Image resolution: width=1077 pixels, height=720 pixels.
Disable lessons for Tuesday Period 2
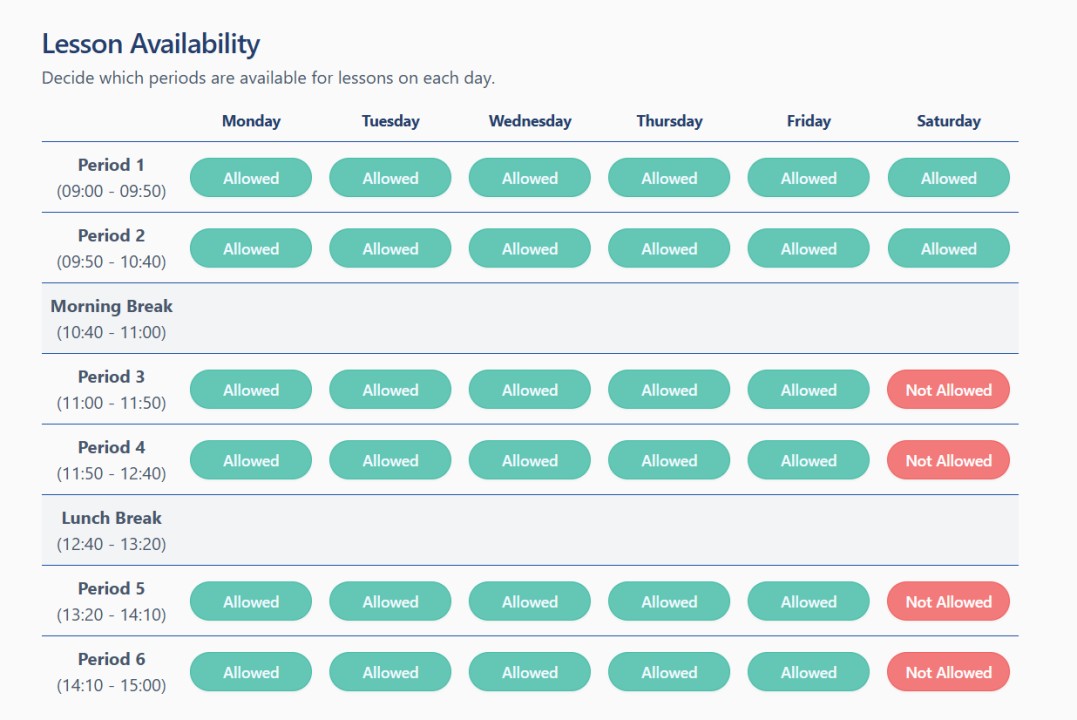click(390, 248)
